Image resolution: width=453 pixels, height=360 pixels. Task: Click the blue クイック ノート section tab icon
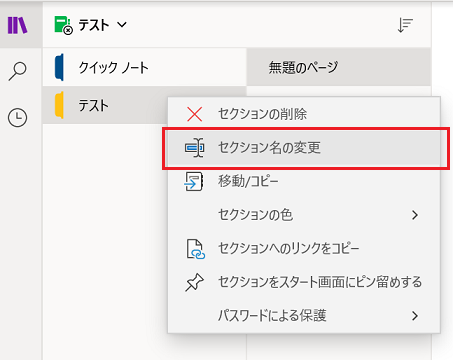point(59,67)
